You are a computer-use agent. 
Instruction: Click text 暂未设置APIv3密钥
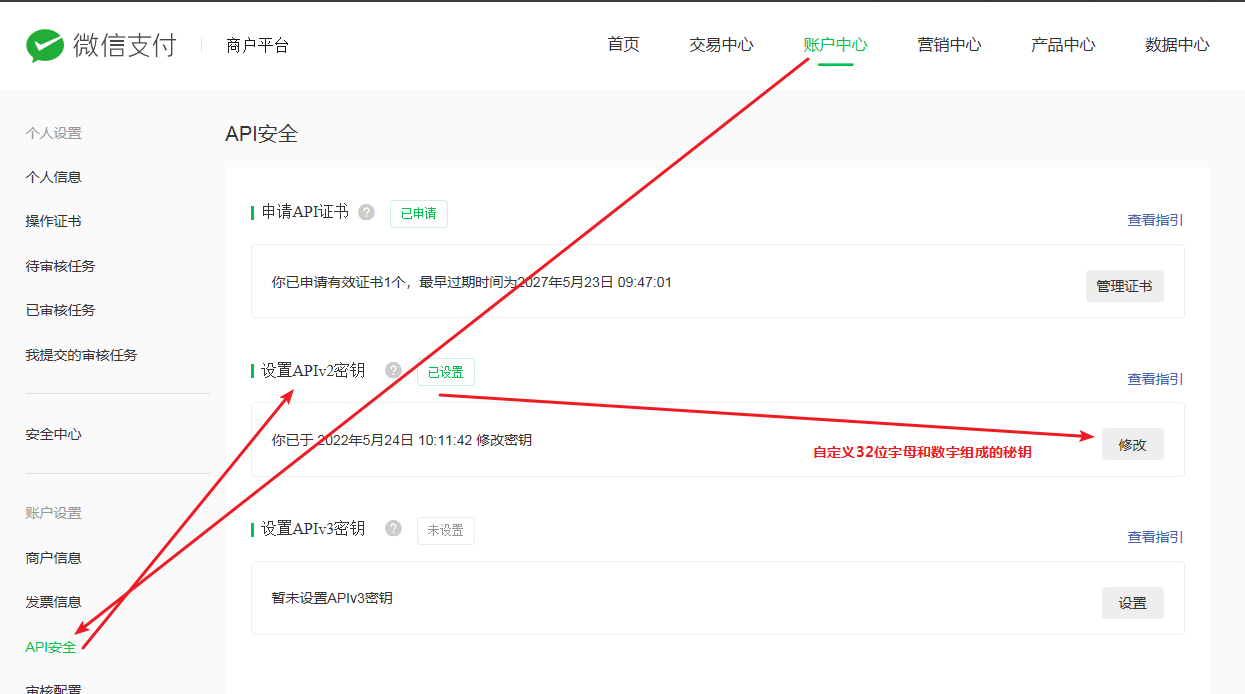coord(332,598)
